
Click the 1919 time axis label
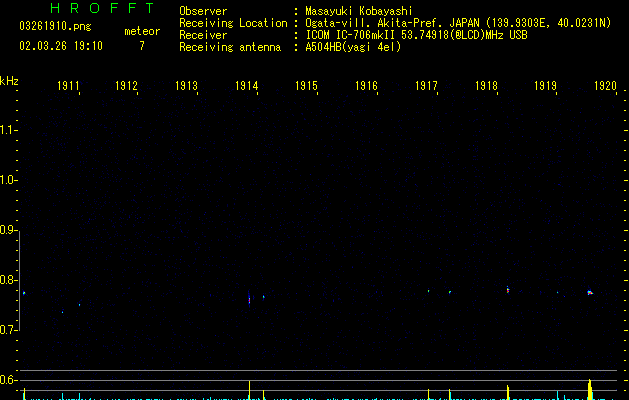click(545, 86)
